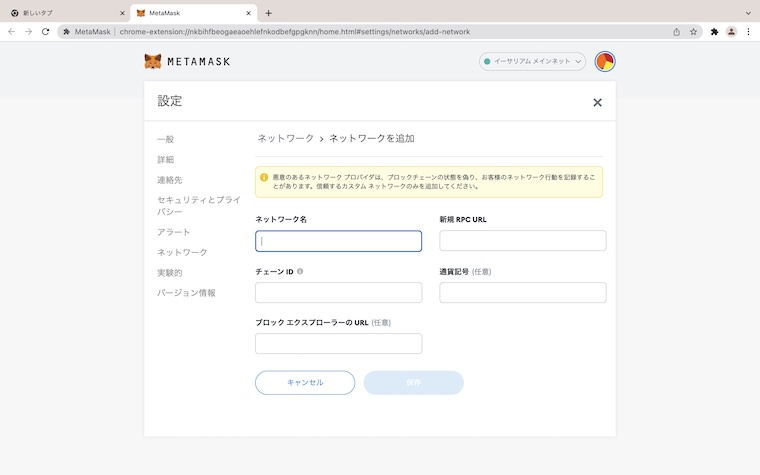Expand the tab search chevron in Chrome

[x=748, y=13]
